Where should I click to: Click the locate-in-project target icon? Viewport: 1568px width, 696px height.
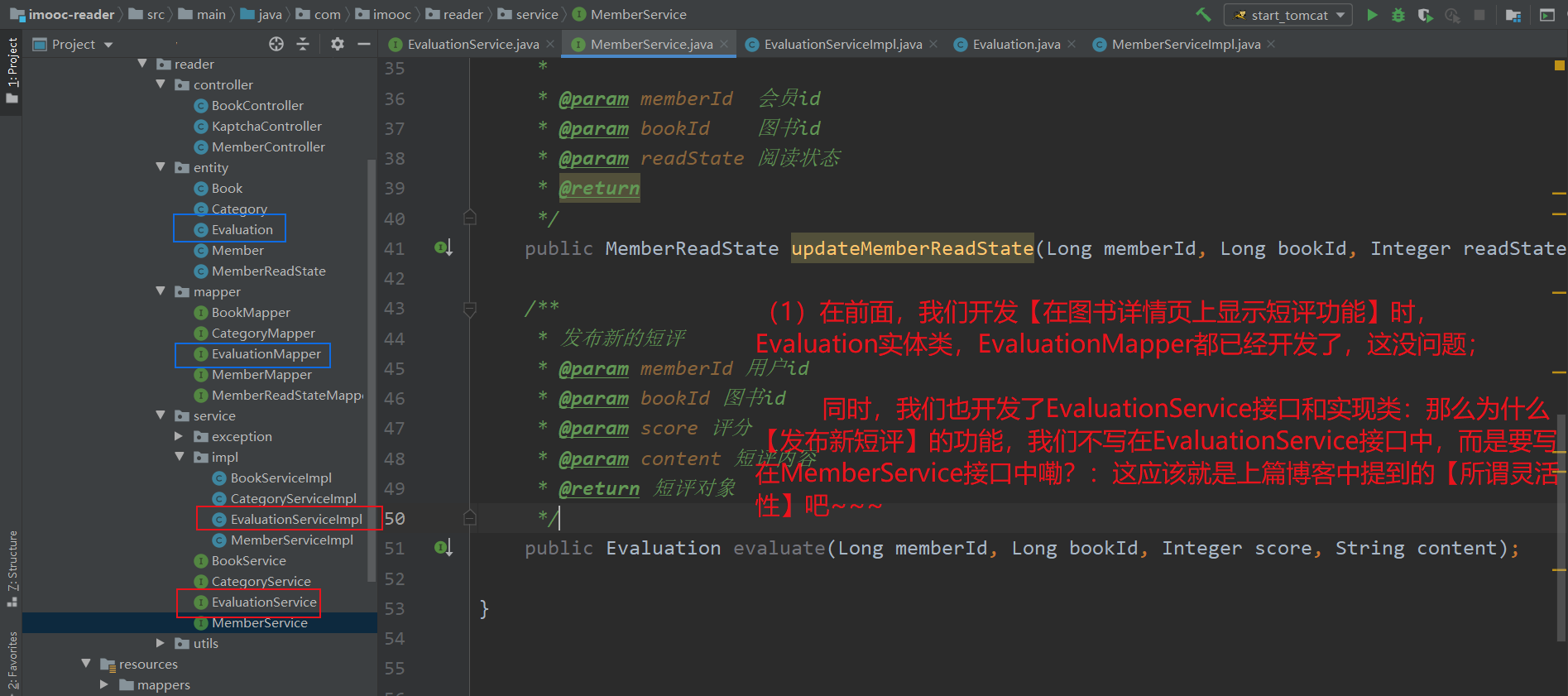pyautogui.click(x=276, y=44)
